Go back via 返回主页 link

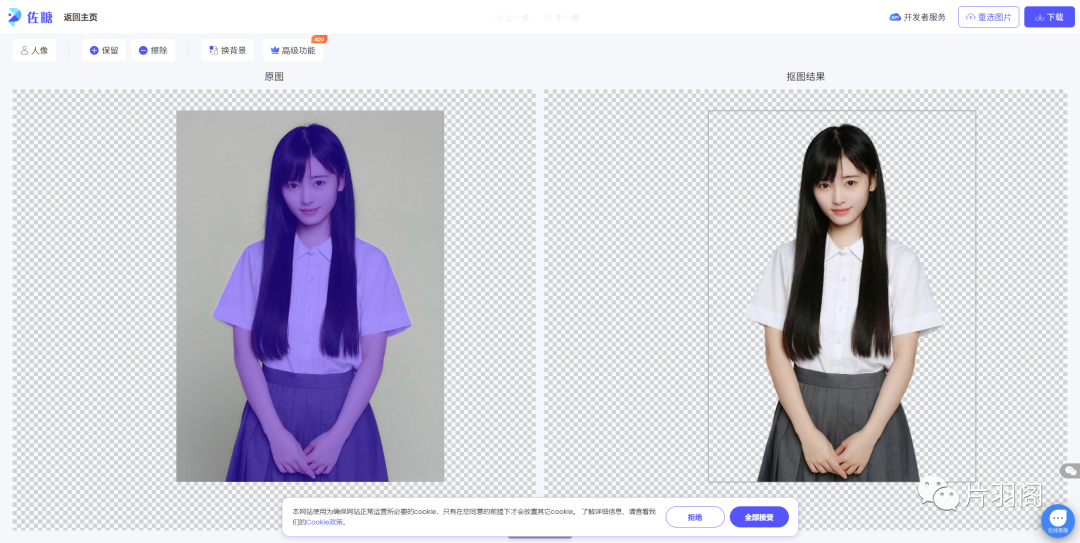click(x=81, y=18)
